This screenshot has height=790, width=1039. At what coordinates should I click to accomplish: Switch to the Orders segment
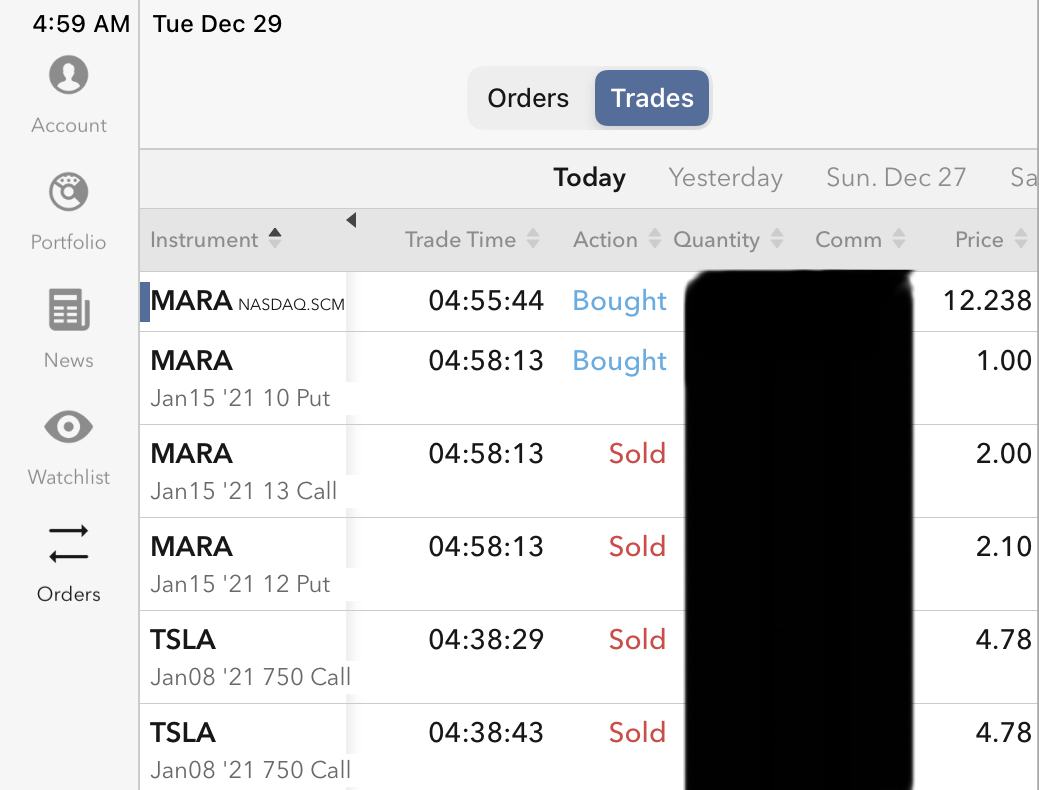click(528, 98)
